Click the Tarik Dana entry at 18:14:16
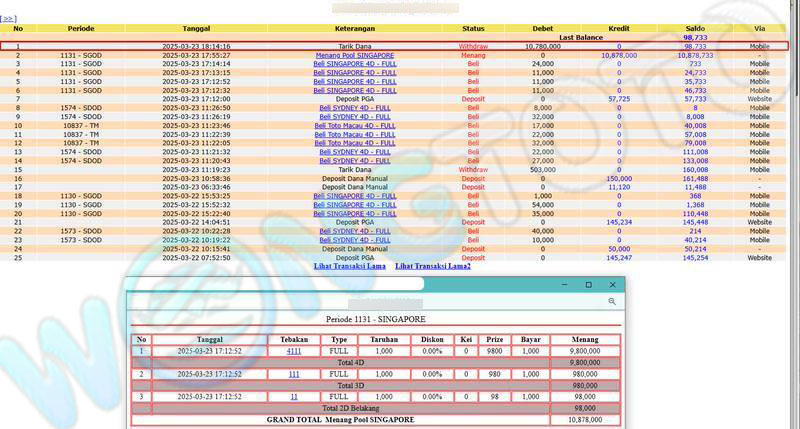Image resolution: width=800 pixels, height=429 pixels. (x=355, y=46)
